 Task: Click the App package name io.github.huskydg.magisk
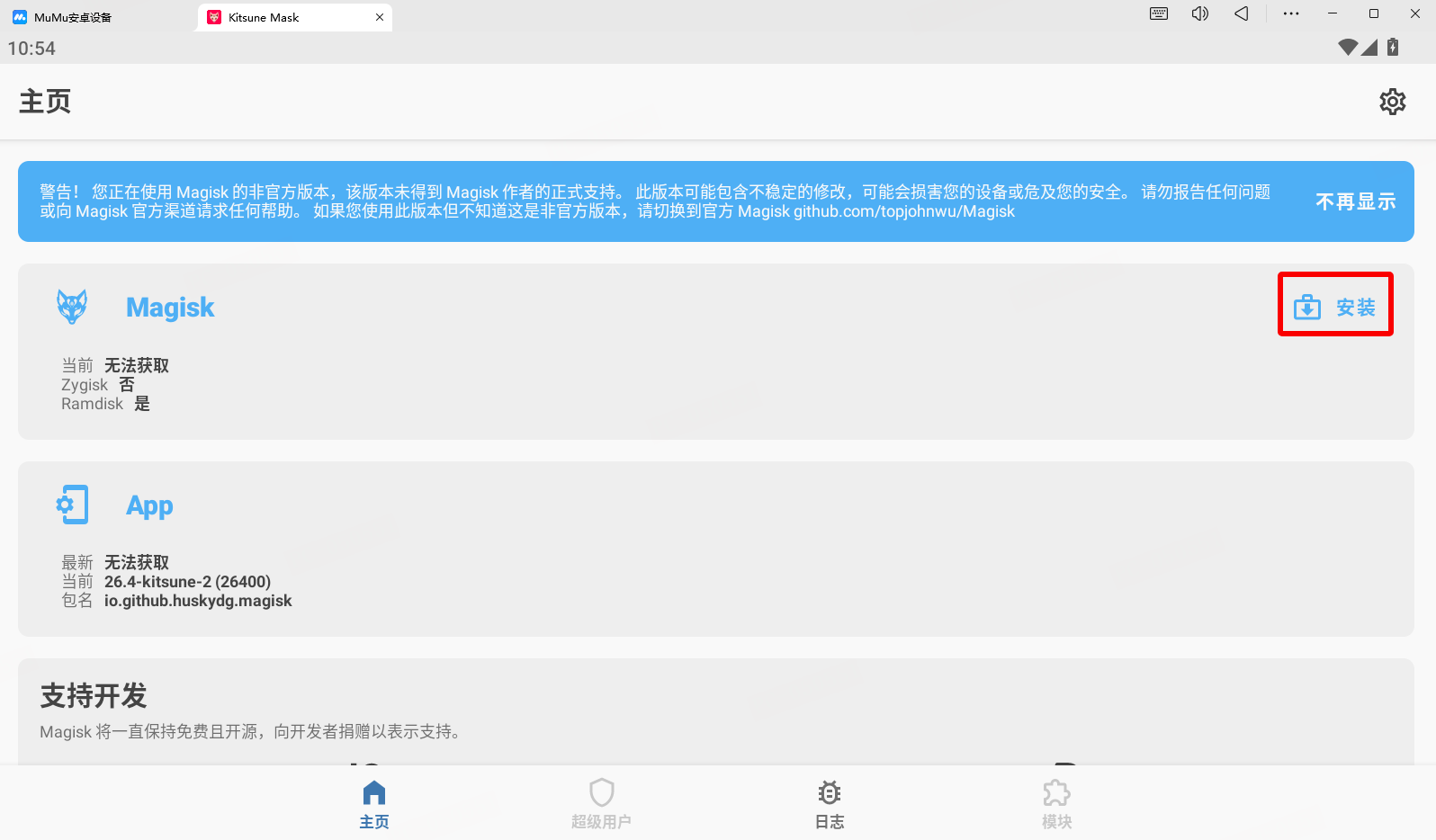198,601
